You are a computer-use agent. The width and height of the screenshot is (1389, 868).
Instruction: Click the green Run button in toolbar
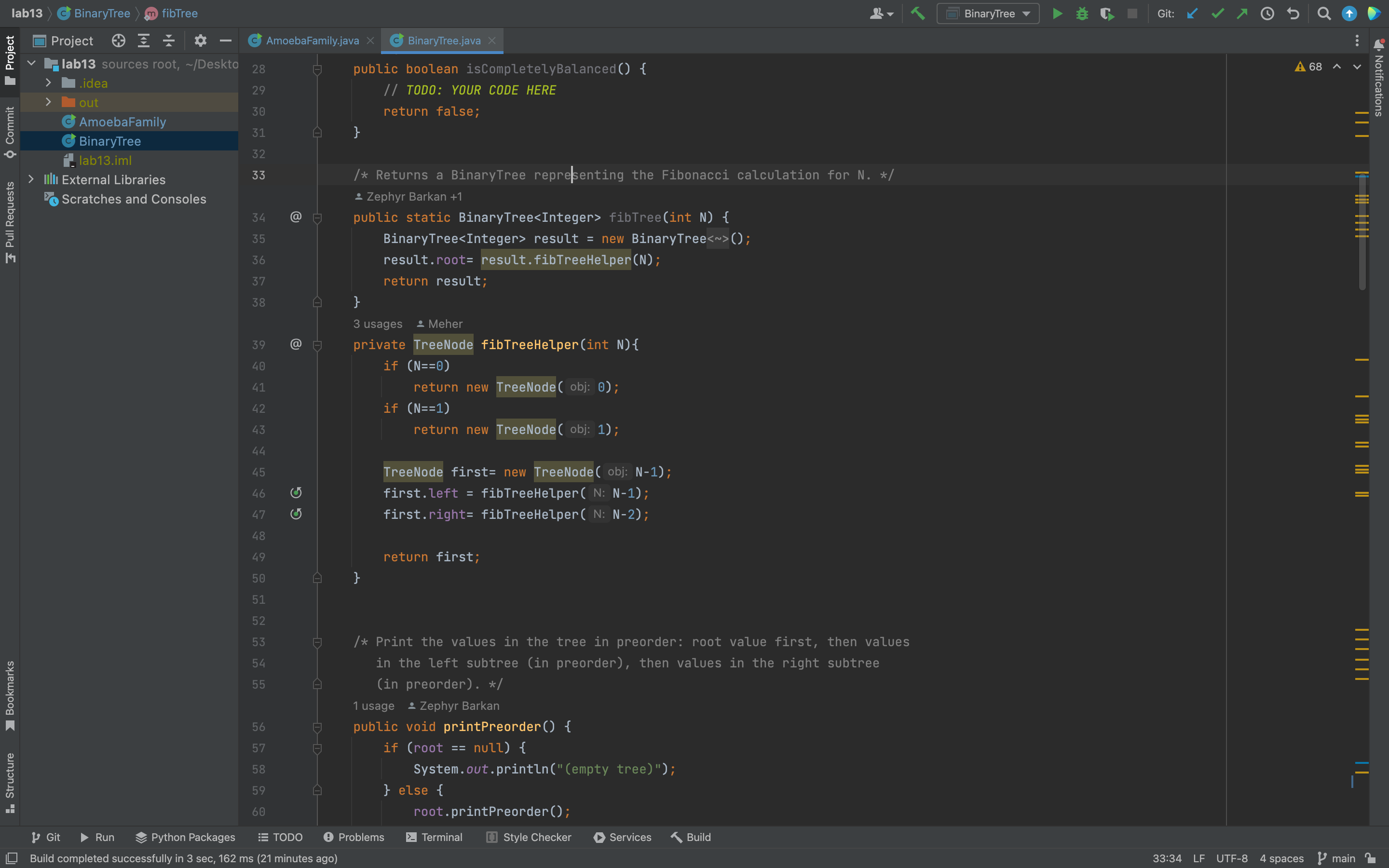click(x=1057, y=14)
